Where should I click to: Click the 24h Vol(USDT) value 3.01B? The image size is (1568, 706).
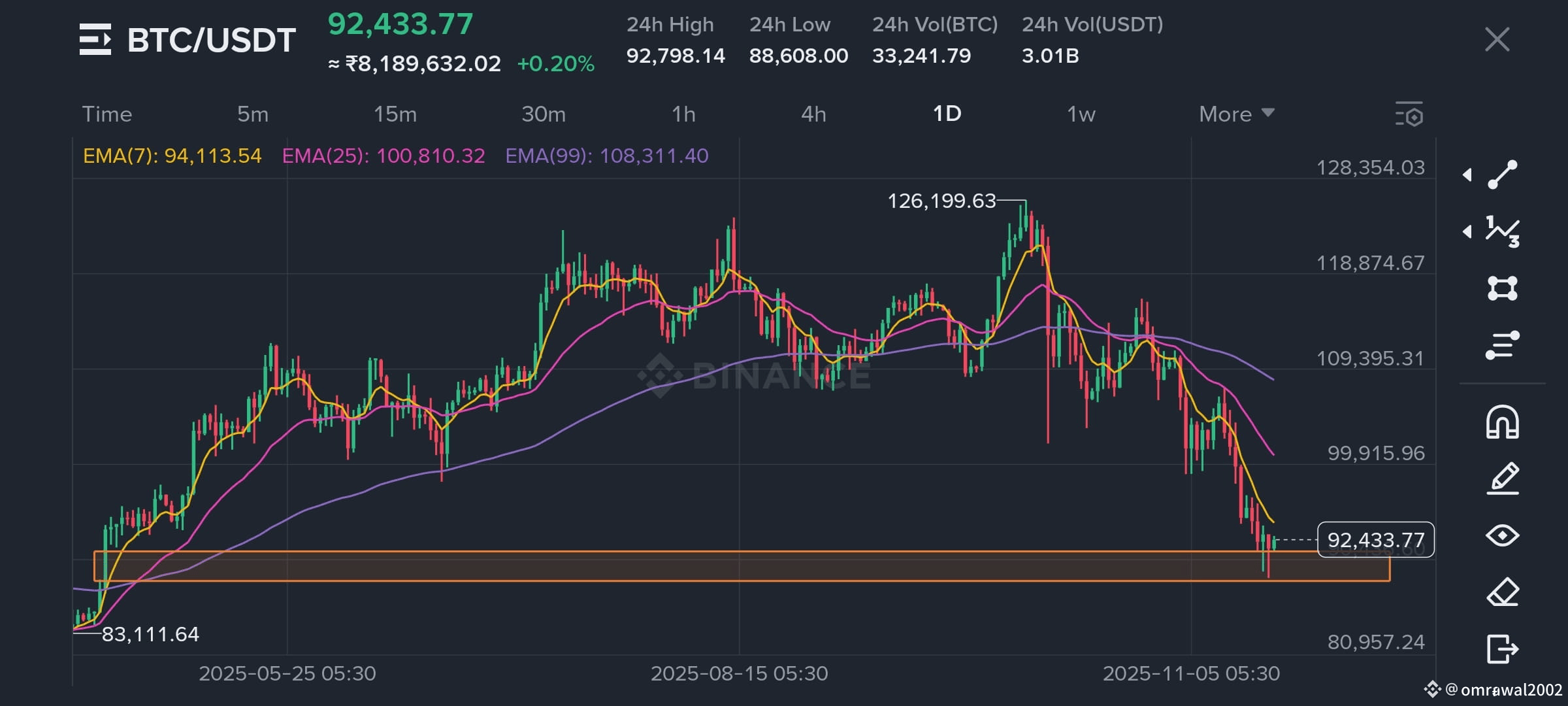click(1050, 56)
